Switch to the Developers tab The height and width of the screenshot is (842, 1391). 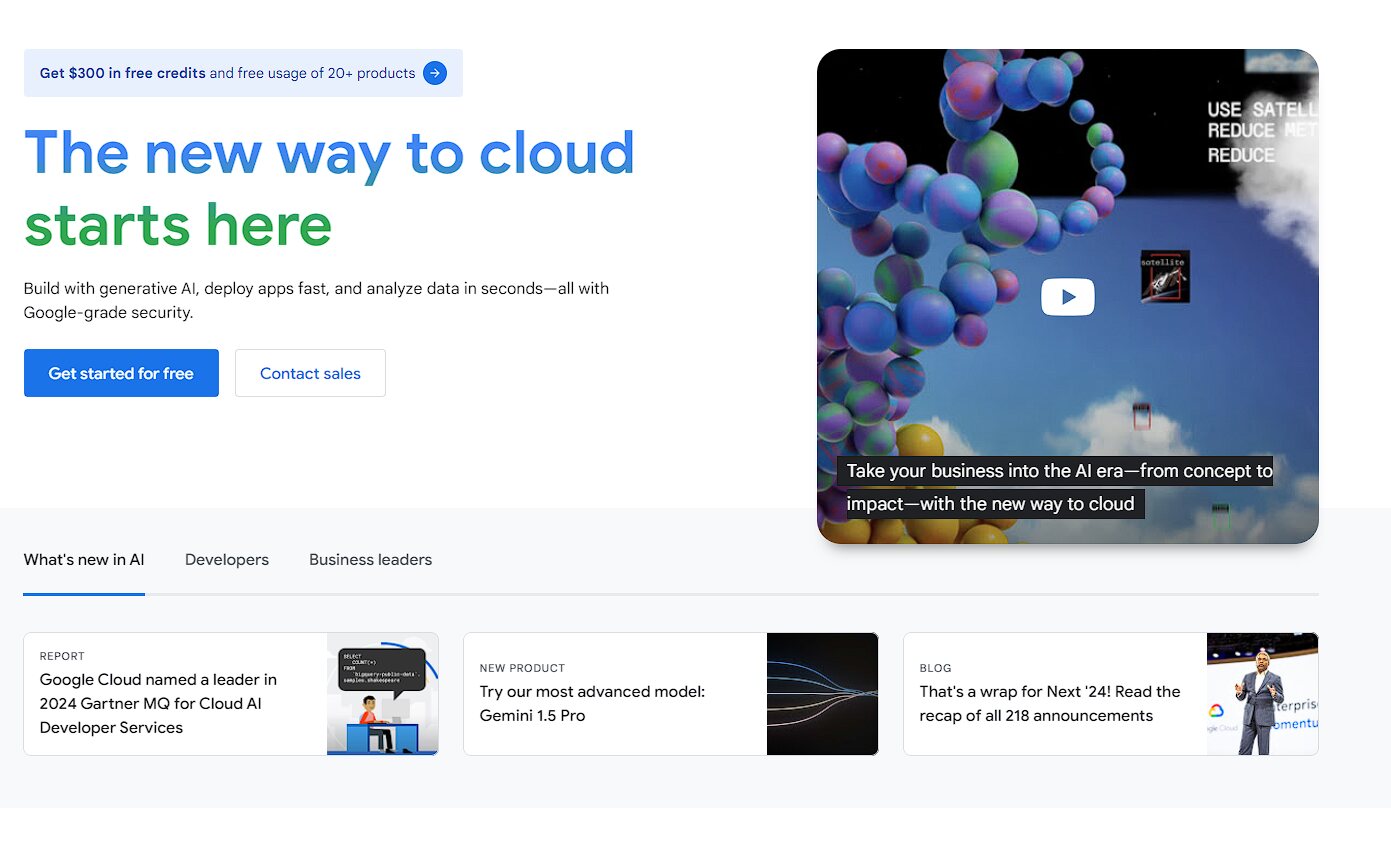(x=227, y=560)
